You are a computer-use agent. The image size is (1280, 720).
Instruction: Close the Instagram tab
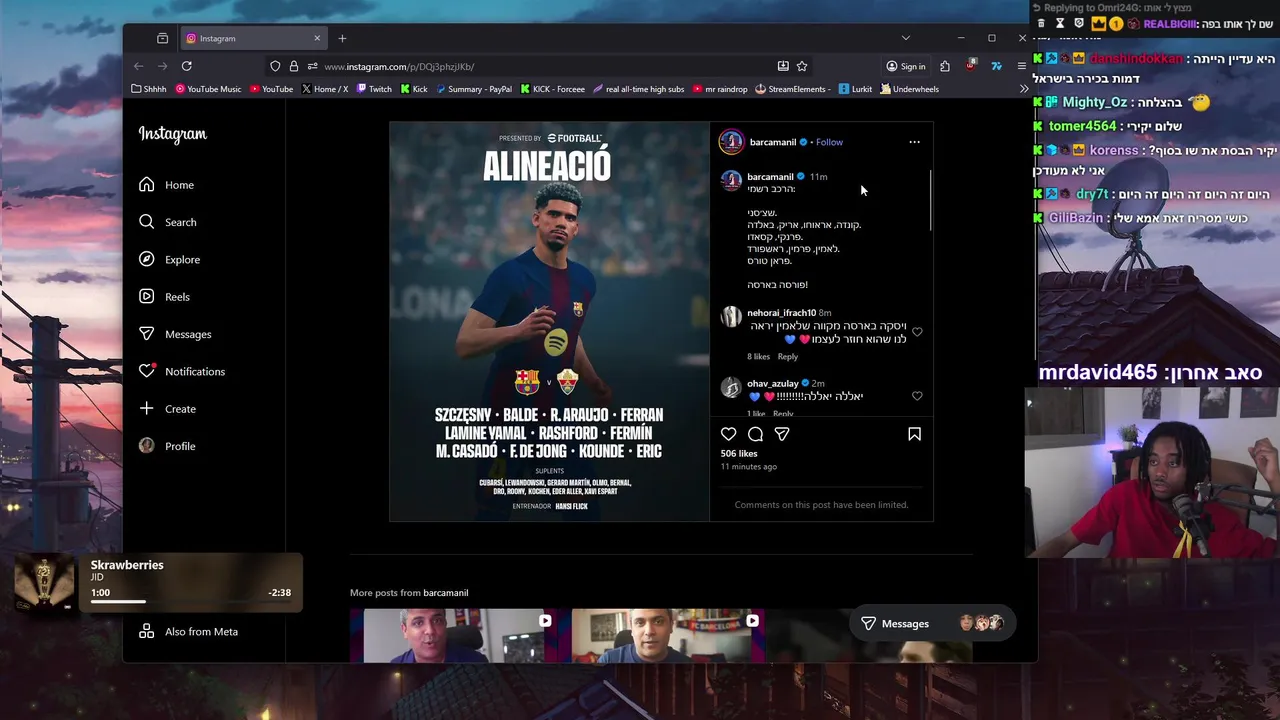[x=317, y=38]
